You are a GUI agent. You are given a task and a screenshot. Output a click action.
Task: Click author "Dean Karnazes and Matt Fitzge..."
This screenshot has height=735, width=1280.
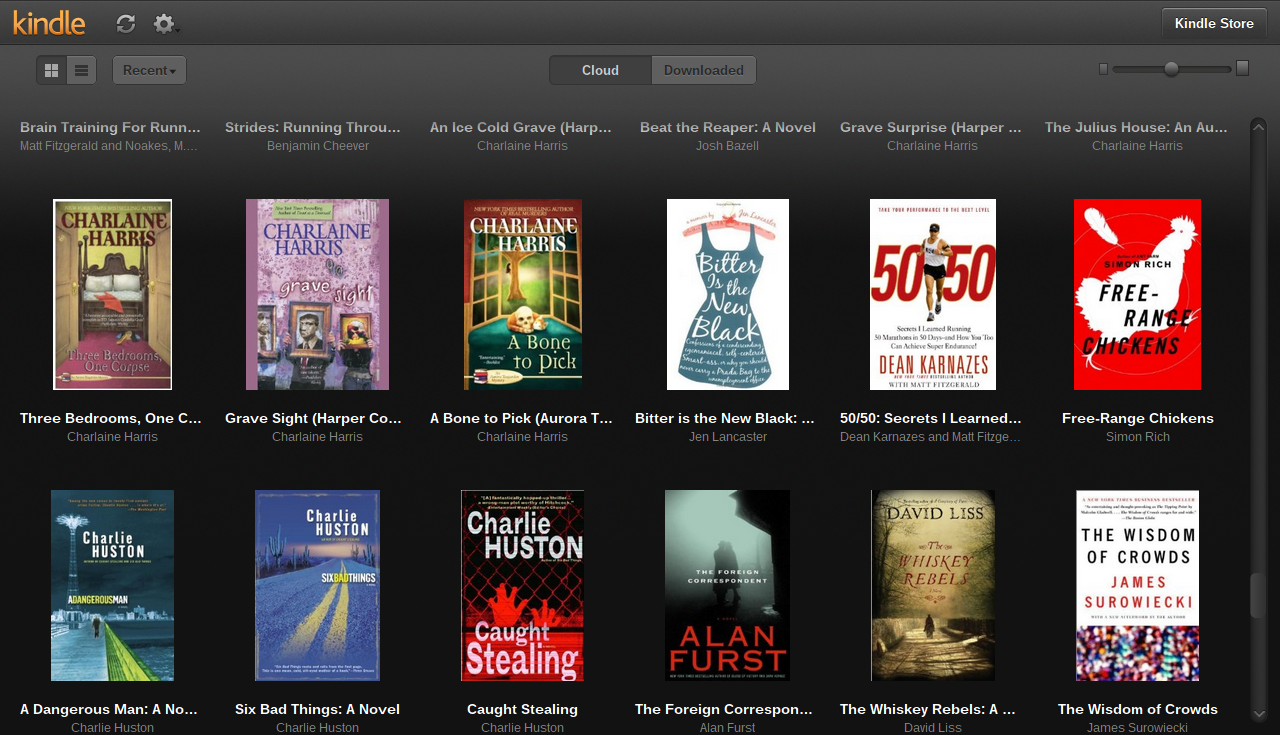pyautogui.click(x=931, y=437)
